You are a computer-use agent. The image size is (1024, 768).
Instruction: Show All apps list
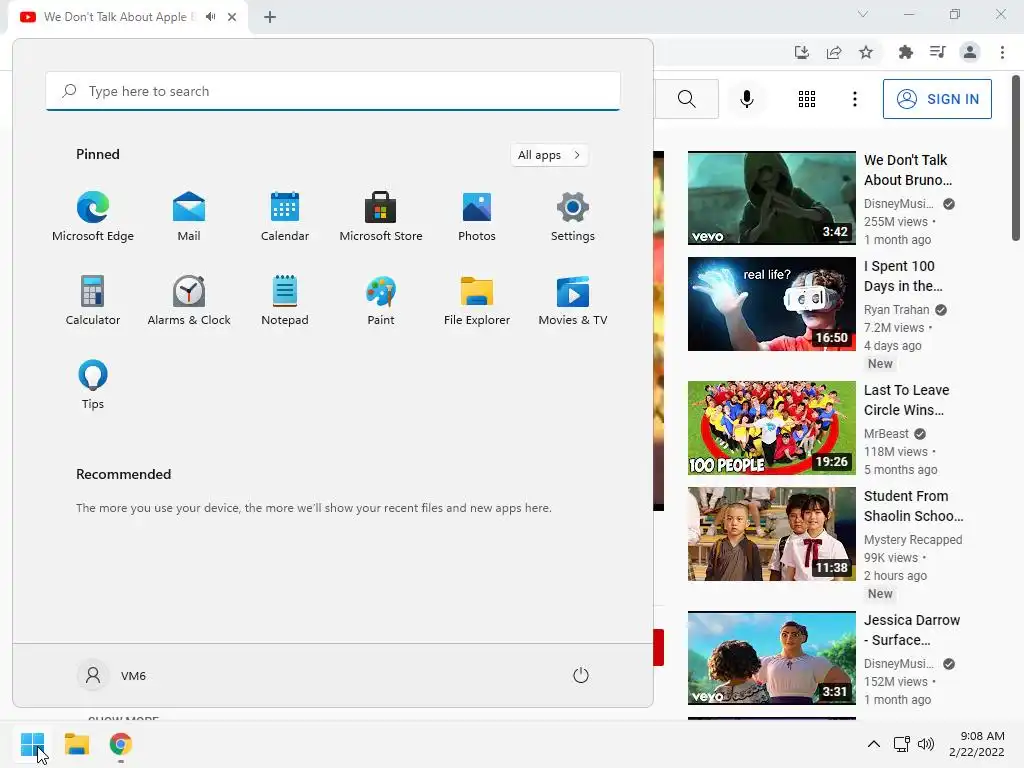click(x=549, y=155)
